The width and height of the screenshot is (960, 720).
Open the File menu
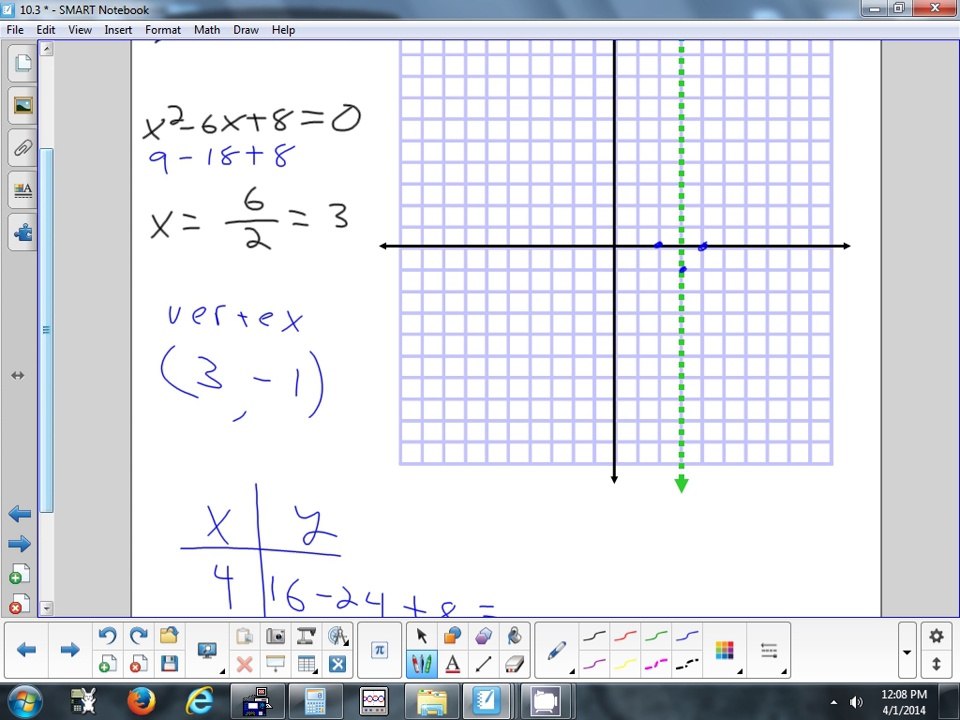point(15,29)
